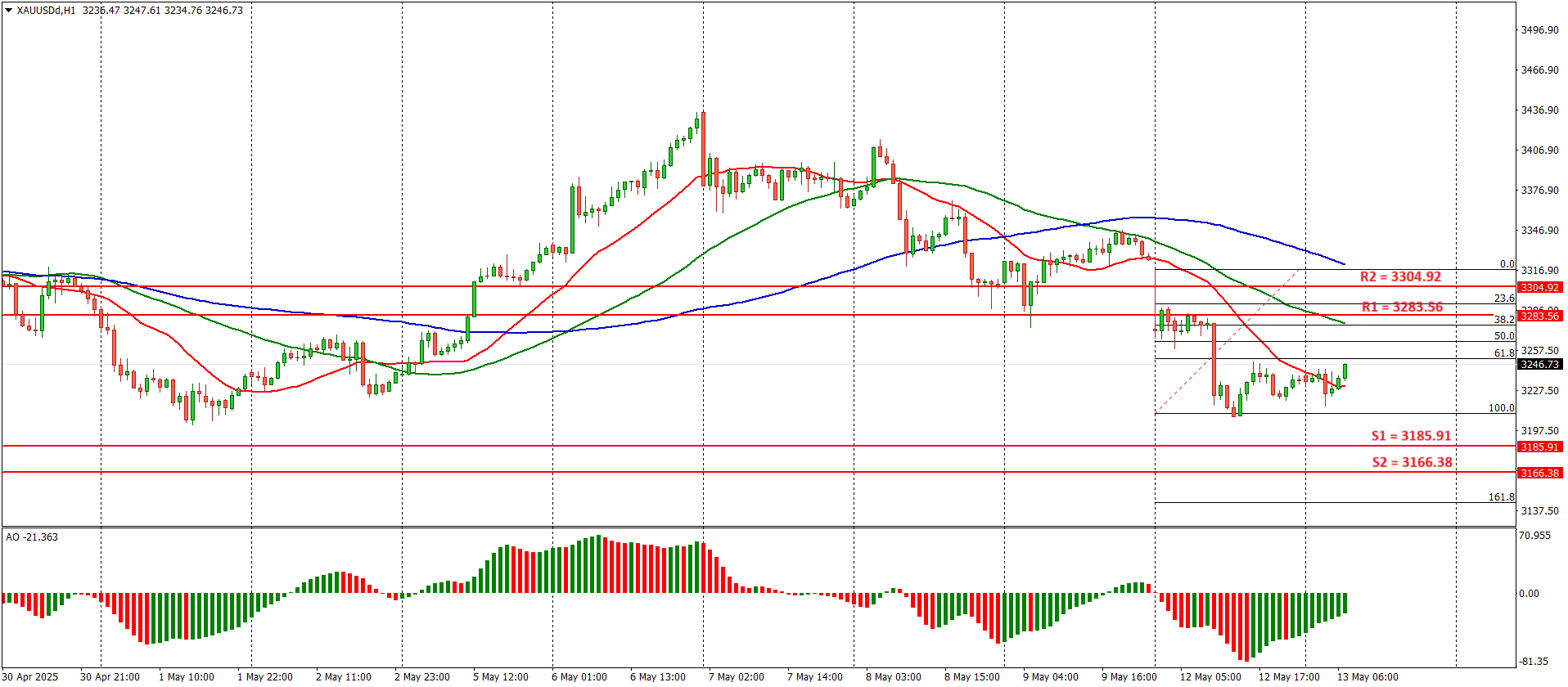
Task: Select the Fibonacci 0.0 level label
Action: [x=1507, y=264]
